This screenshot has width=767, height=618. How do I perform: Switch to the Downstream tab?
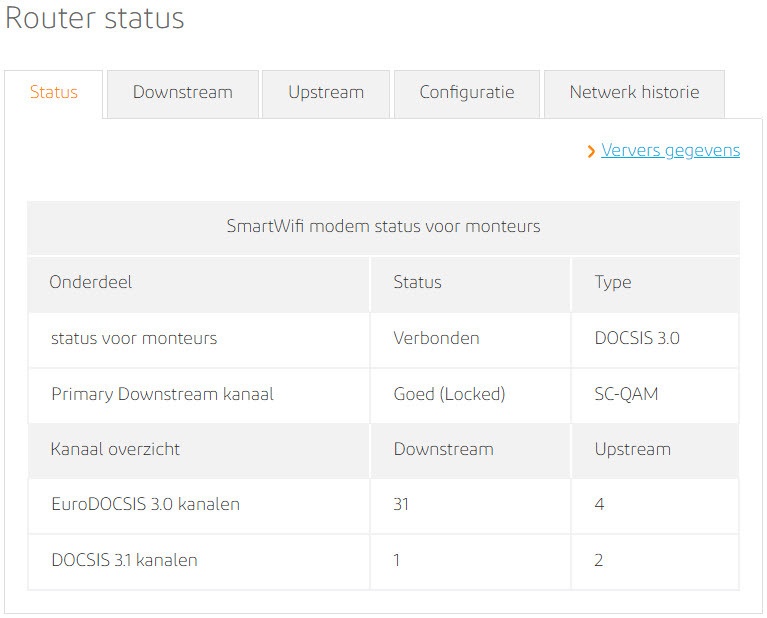(182, 93)
